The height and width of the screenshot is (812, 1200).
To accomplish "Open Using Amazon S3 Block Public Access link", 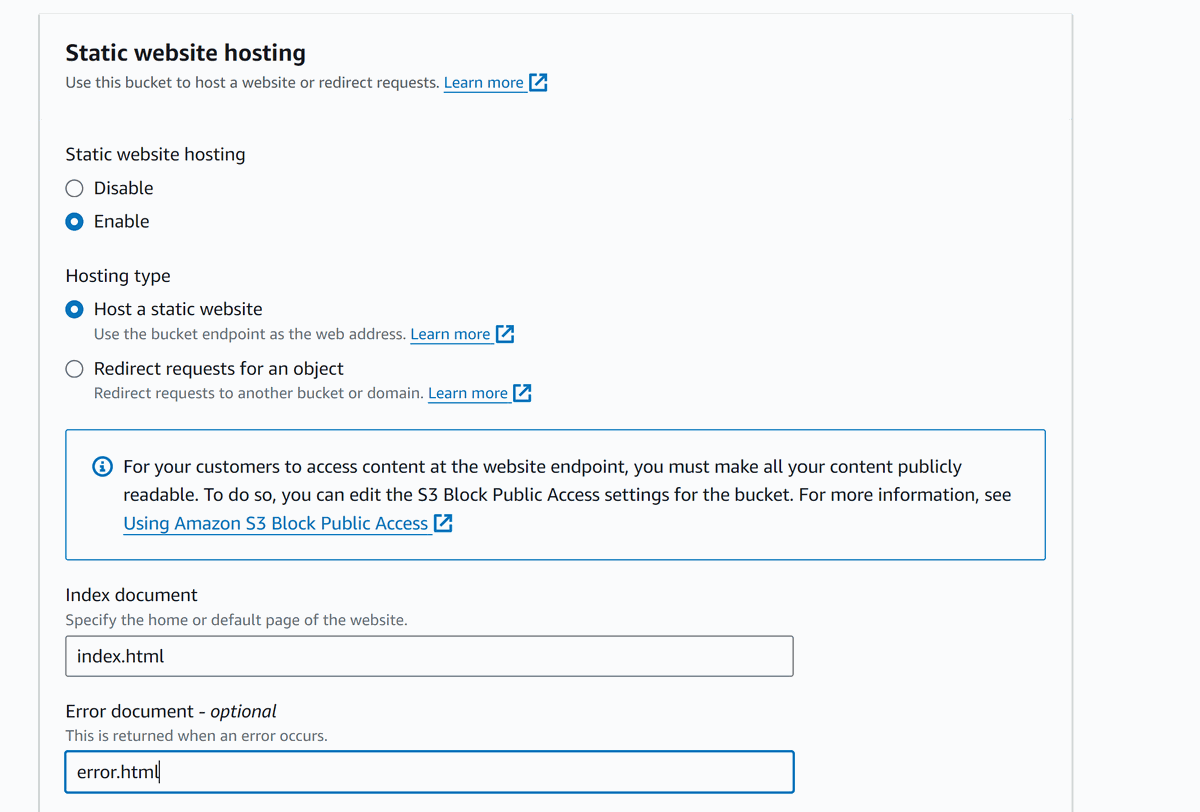I will [276, 523].
